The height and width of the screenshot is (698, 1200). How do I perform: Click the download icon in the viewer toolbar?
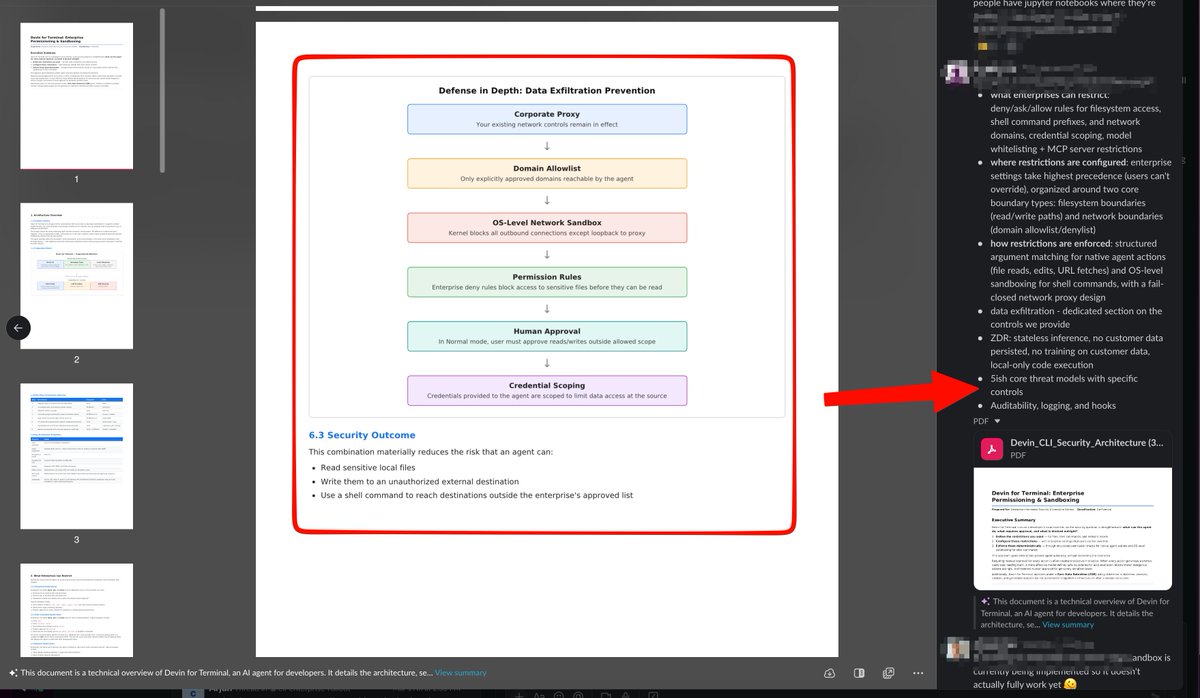[x=830, y=673]
